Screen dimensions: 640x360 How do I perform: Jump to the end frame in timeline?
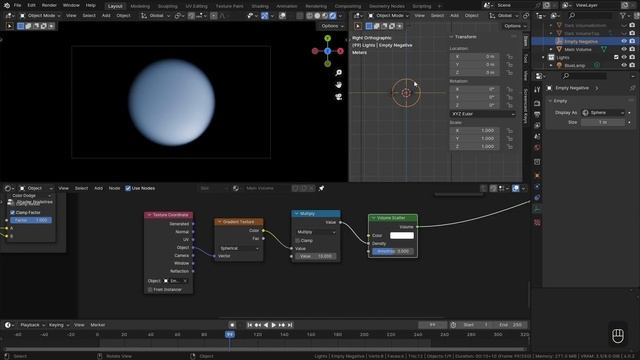click(x=290, y=325)
